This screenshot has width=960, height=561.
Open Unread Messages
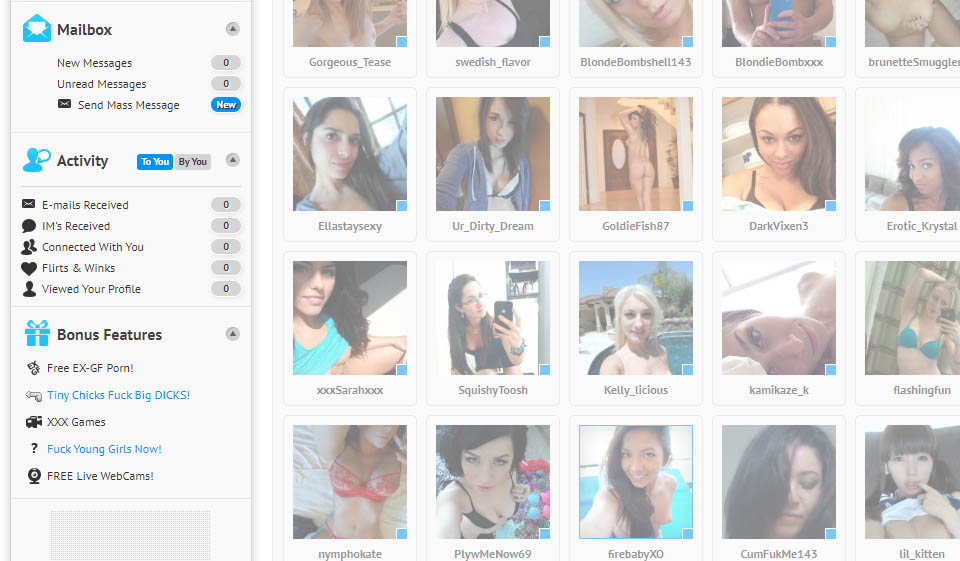pos(102,84)
